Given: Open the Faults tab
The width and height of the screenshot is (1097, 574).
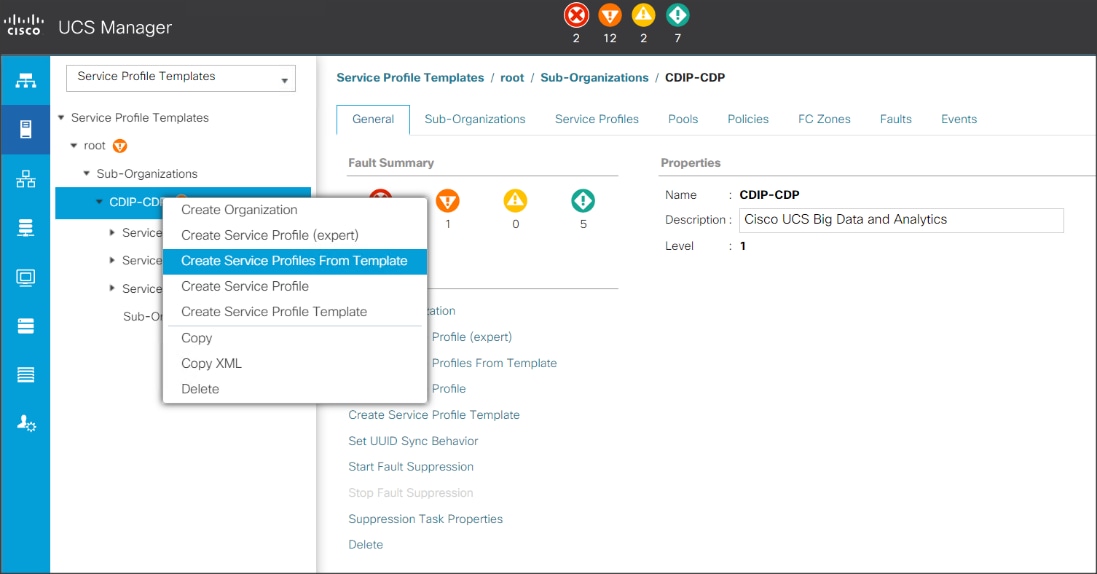Looking at the screenshot, I should point(896,120).
